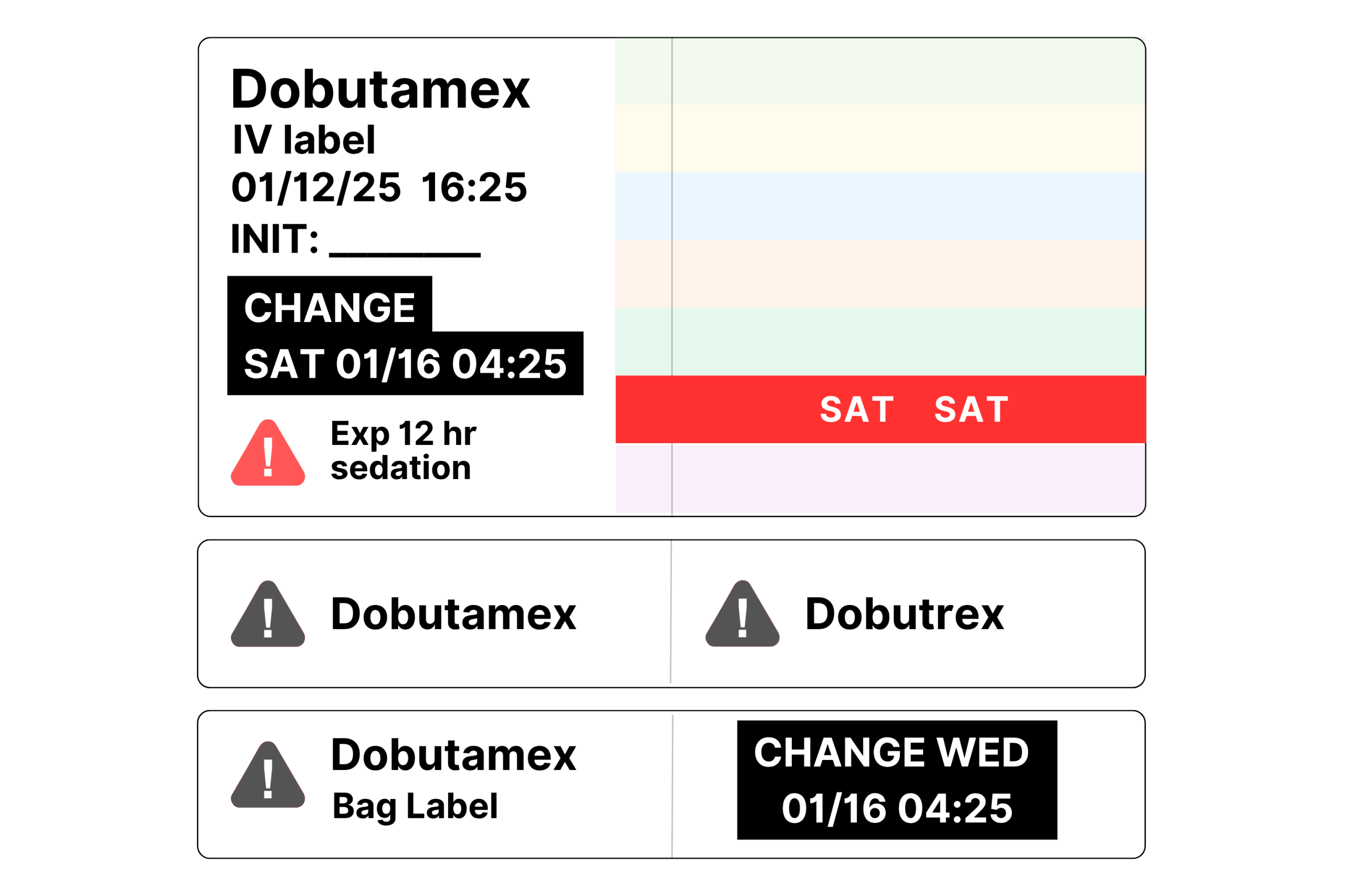
Task: Click the 01/12/25 16:25 date text
Action: tap(379, 187)
